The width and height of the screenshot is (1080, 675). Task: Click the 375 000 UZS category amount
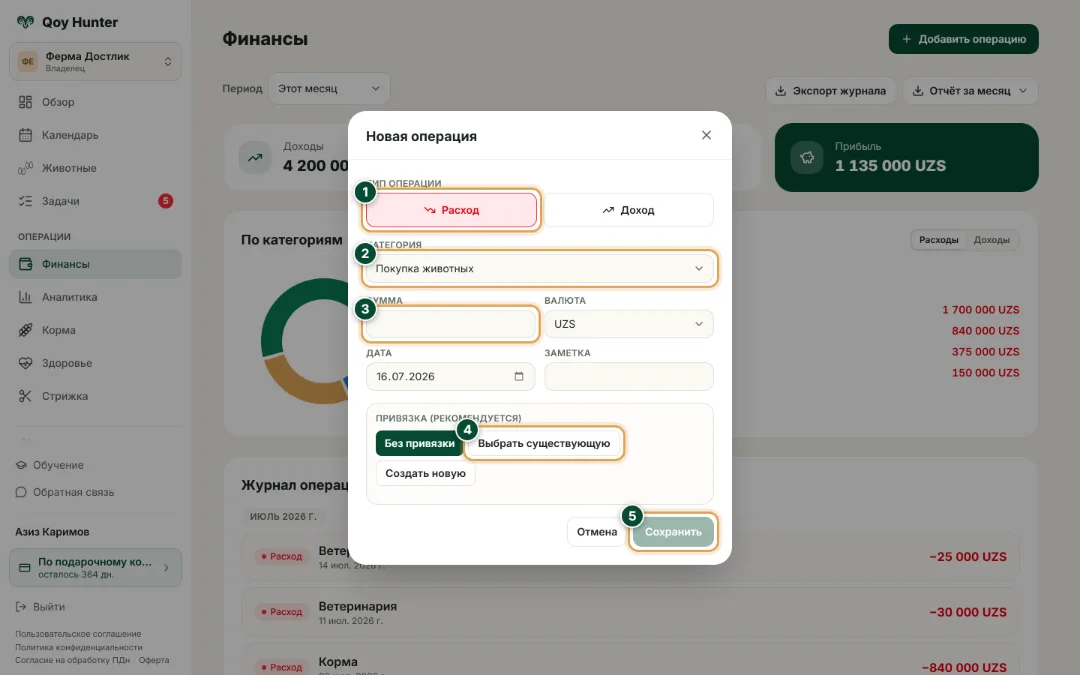(985, 352)
